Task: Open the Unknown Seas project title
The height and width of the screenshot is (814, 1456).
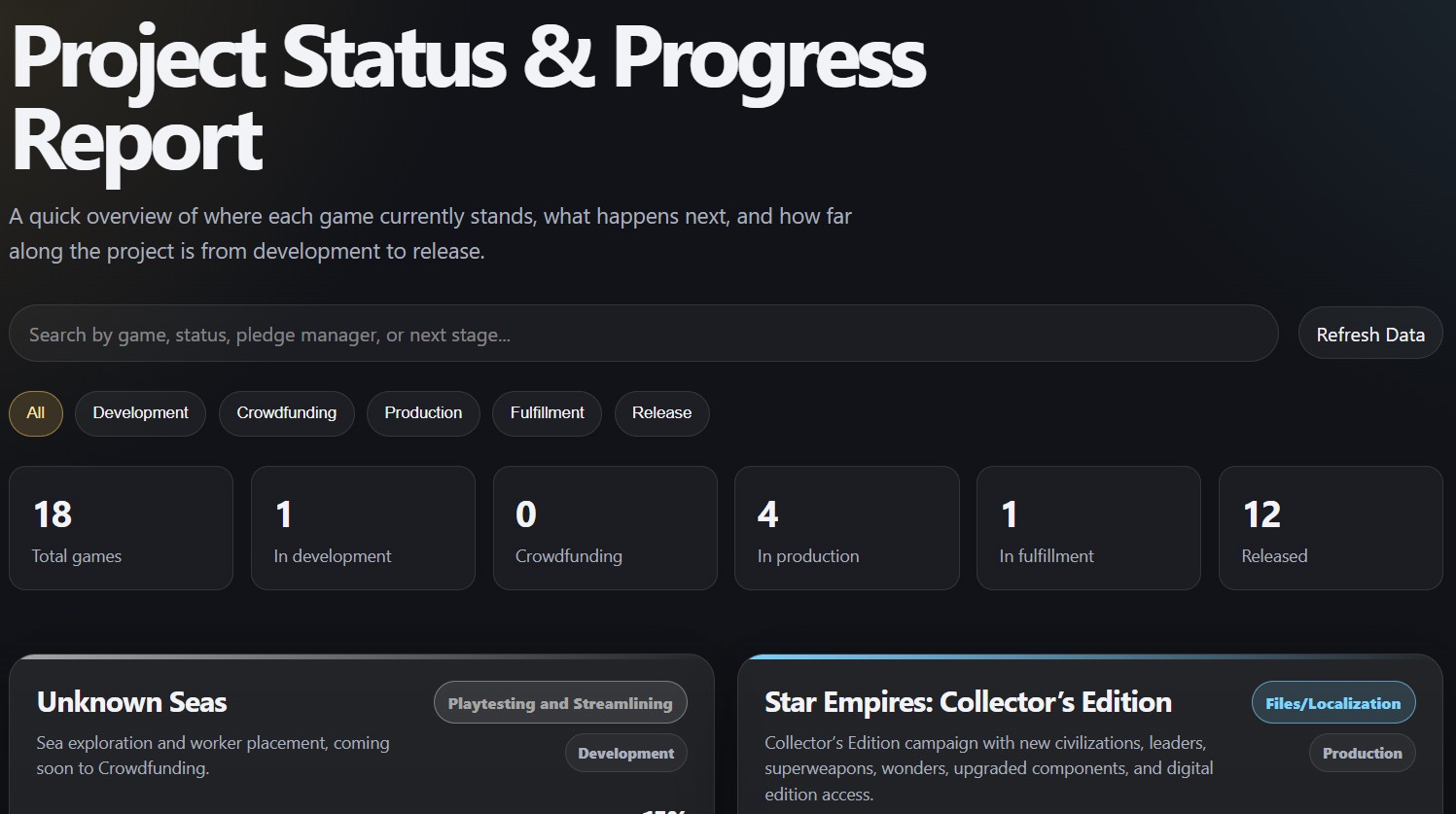Action: 131,702
